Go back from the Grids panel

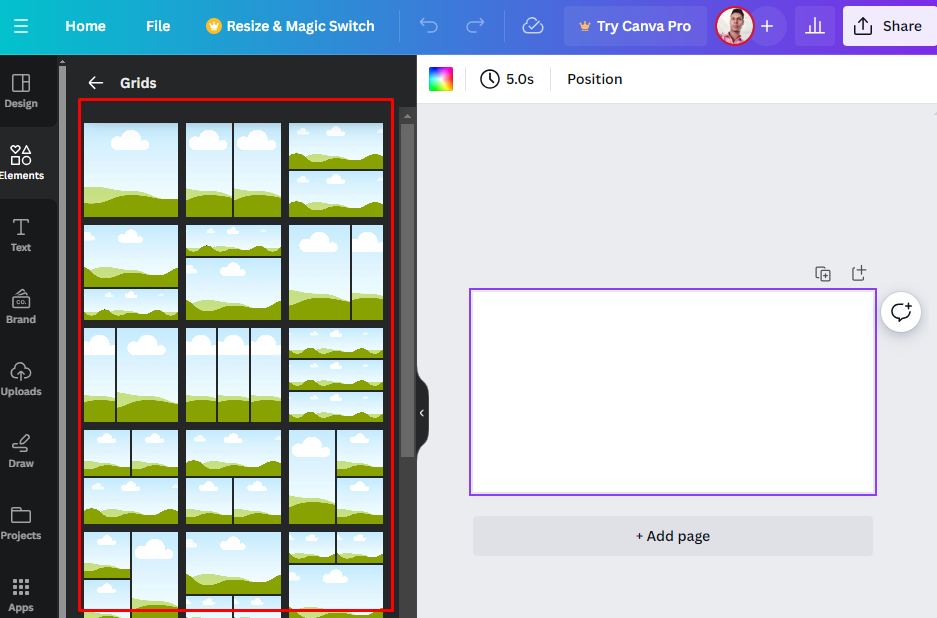tap(95, 83)
